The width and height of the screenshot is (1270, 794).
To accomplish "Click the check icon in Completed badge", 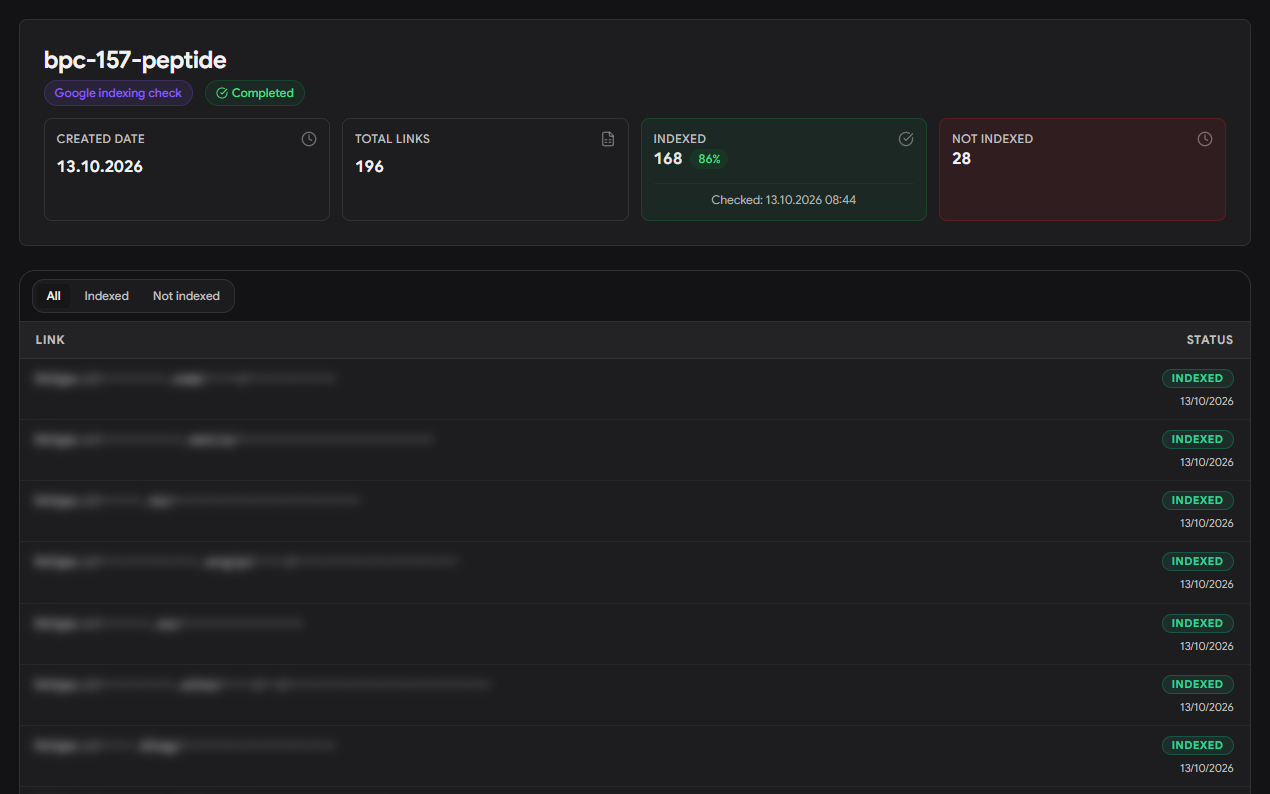I will [222, 93].
